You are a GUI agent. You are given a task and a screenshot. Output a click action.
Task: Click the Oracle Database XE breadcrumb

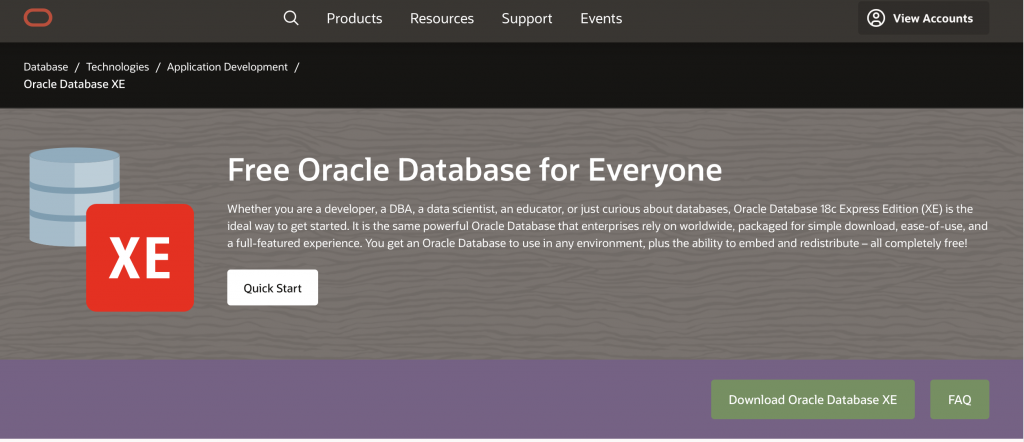tap(74, 84)
